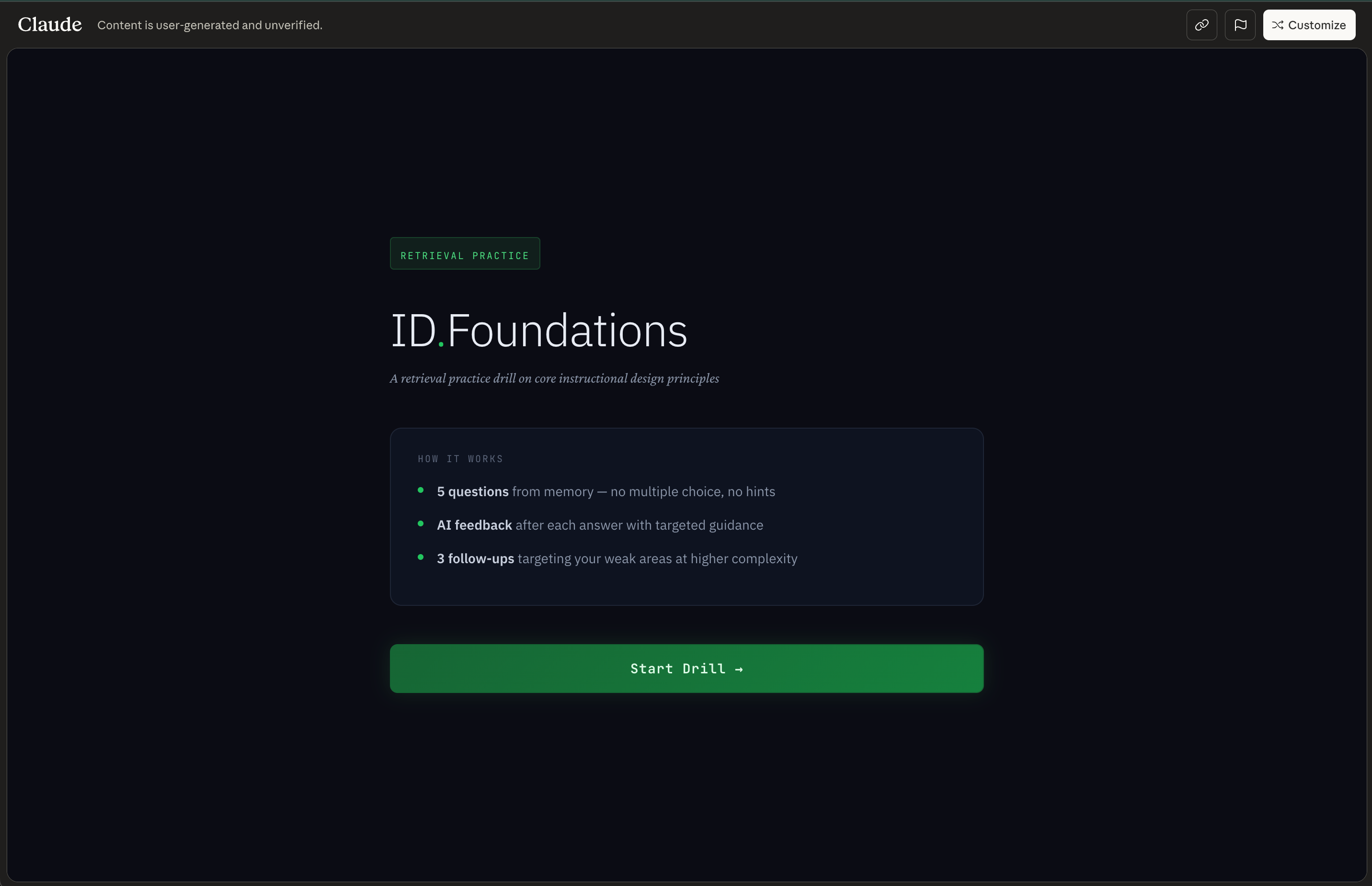This screenshot has width=1372, height=886.
Task: Click the HOW IT WORKS label
Action: click(x=460, y=458)
